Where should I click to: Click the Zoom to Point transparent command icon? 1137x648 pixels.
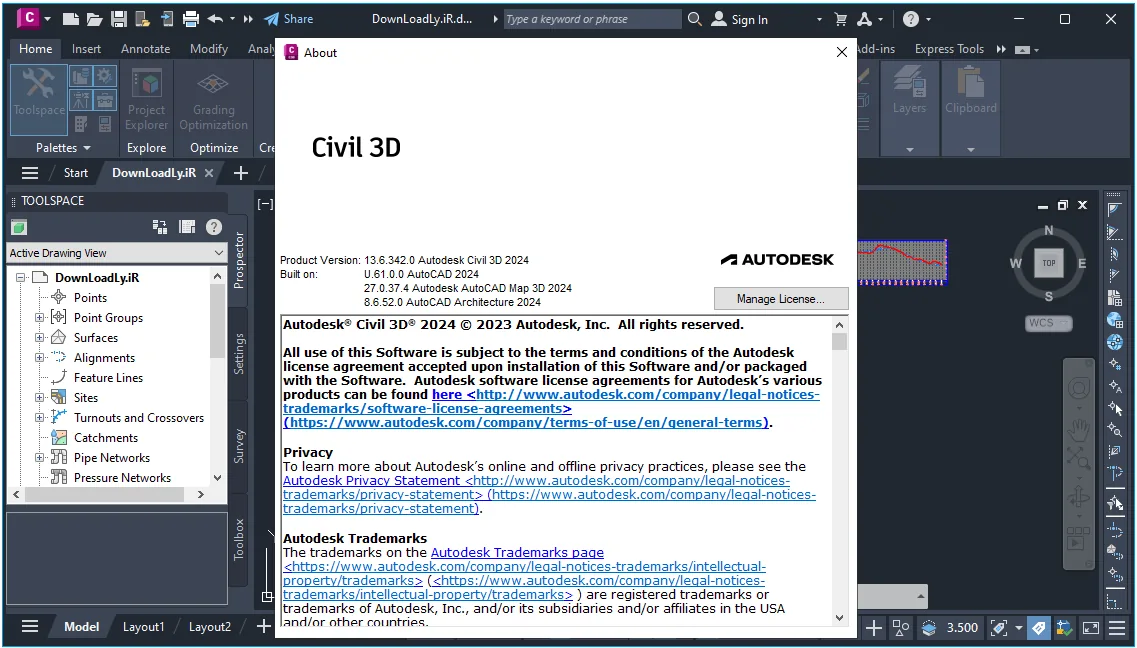pos(1115,429)
